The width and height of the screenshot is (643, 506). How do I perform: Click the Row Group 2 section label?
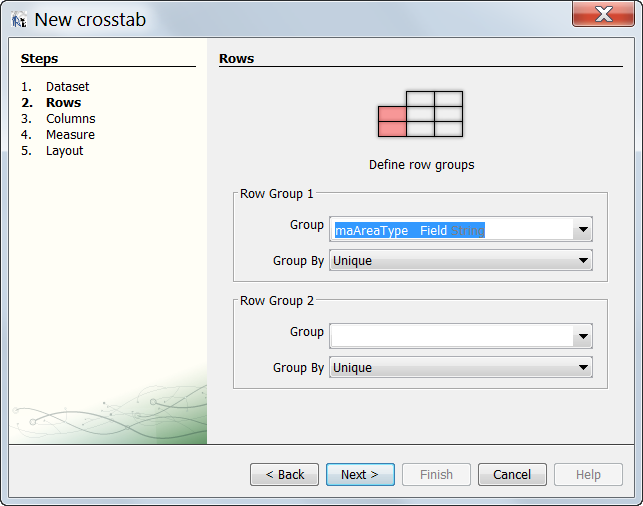(x=276, y=301)
